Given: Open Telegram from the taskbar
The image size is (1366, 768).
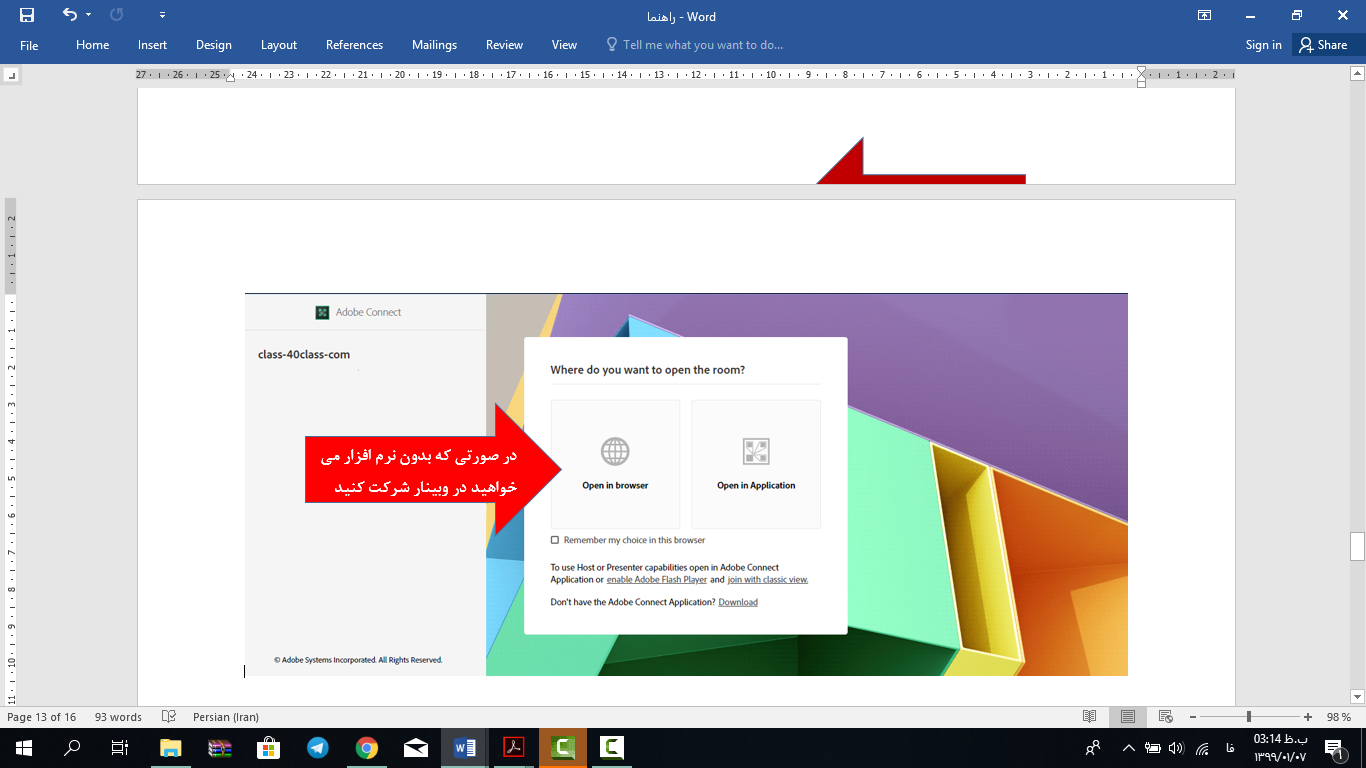Looking at the screenshot, I should 318,748.
